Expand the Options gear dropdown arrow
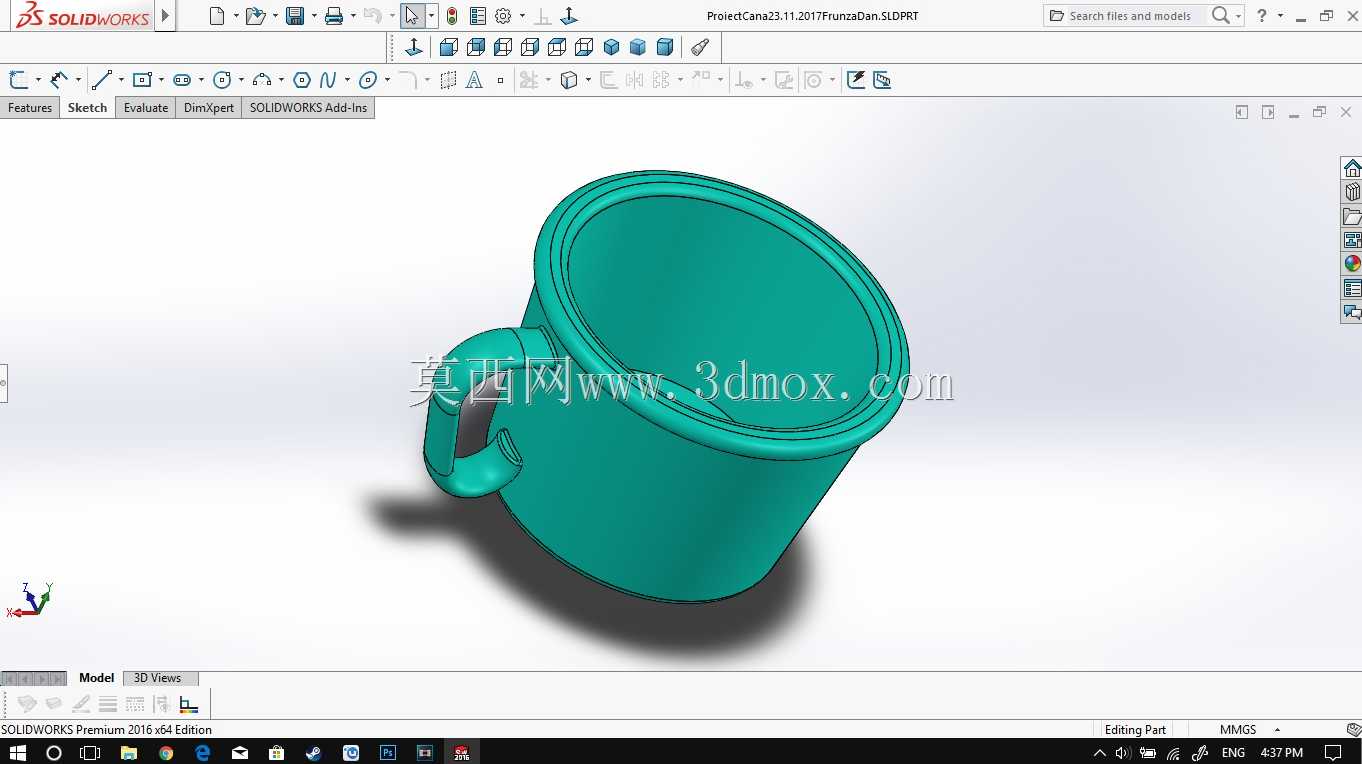1362x764 pixels. [522, 16]
